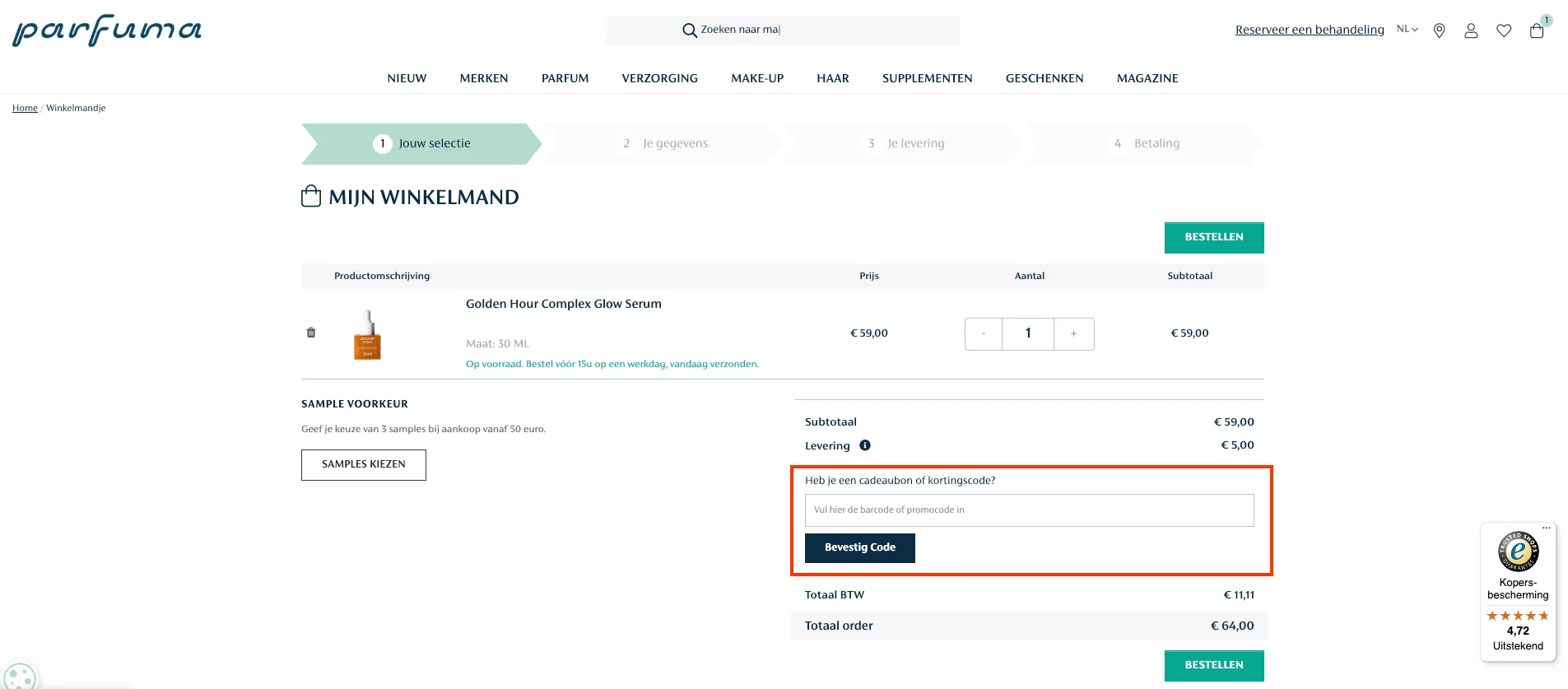Viewport: 1568px width, 689px height.
Task: Open the Nieuw menu
Action: point(407,78)
